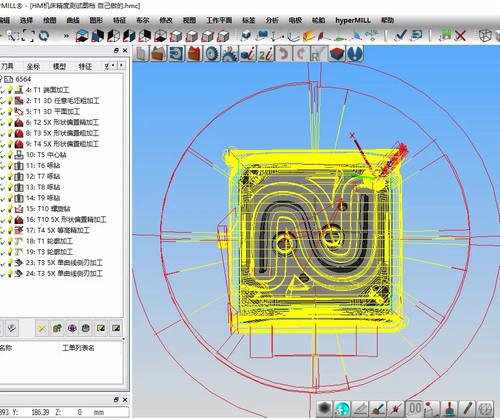Toggle lightbulb visibility for job 10: T5

tap(10, 155)
